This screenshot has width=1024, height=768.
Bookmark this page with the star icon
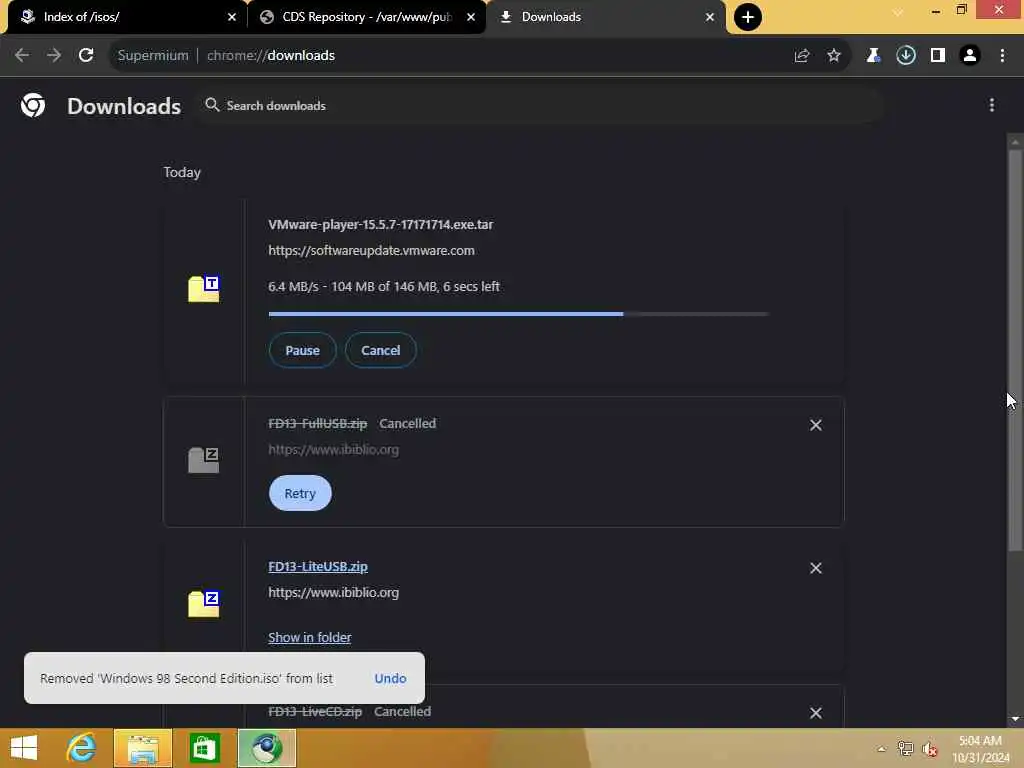(x=834, y=56)
